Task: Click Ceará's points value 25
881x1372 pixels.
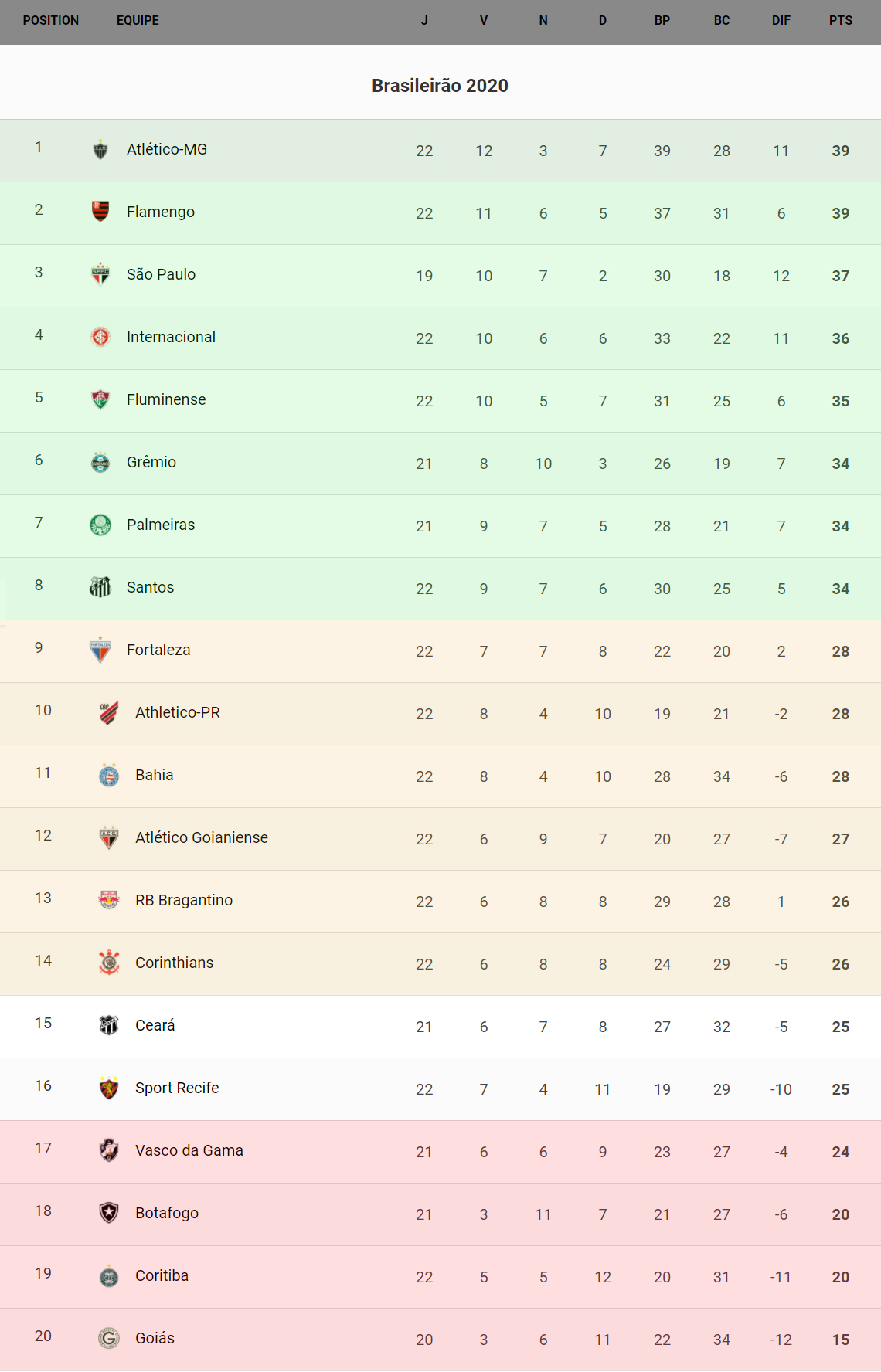Action: pyautogui.click(x=841, y=1027)
